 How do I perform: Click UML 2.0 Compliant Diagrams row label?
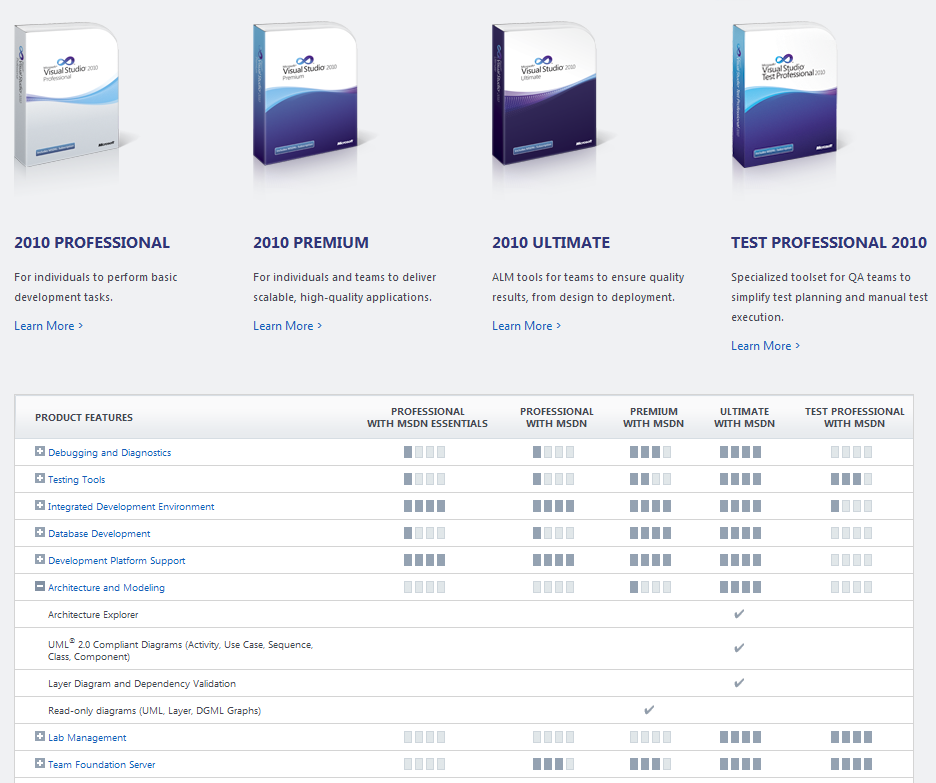pyautogui.click(x=180, y=650)
